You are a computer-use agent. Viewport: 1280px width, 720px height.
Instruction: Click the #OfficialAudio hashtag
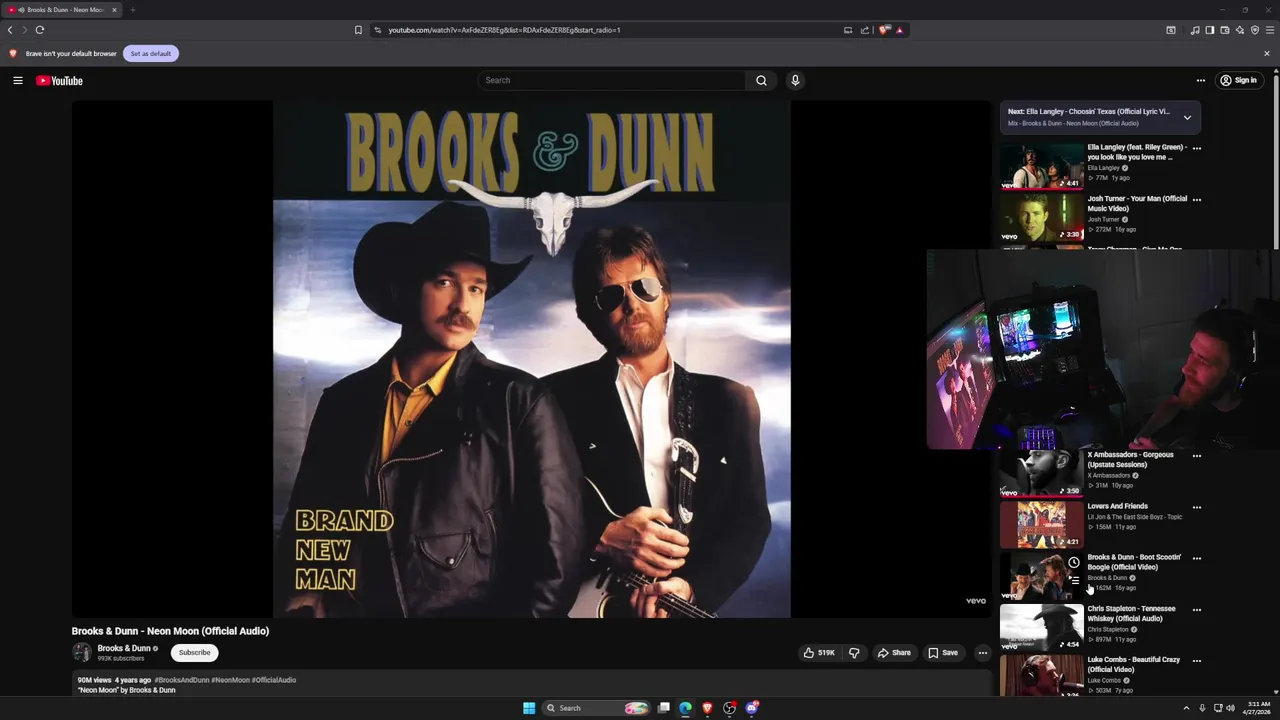[274, 680]
